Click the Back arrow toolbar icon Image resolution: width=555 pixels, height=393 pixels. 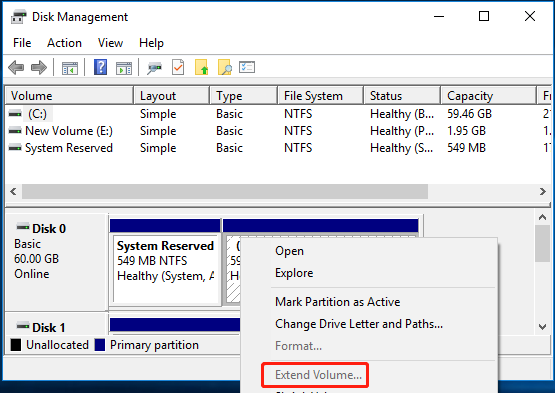pyautogui.click(x=16, y=67)
